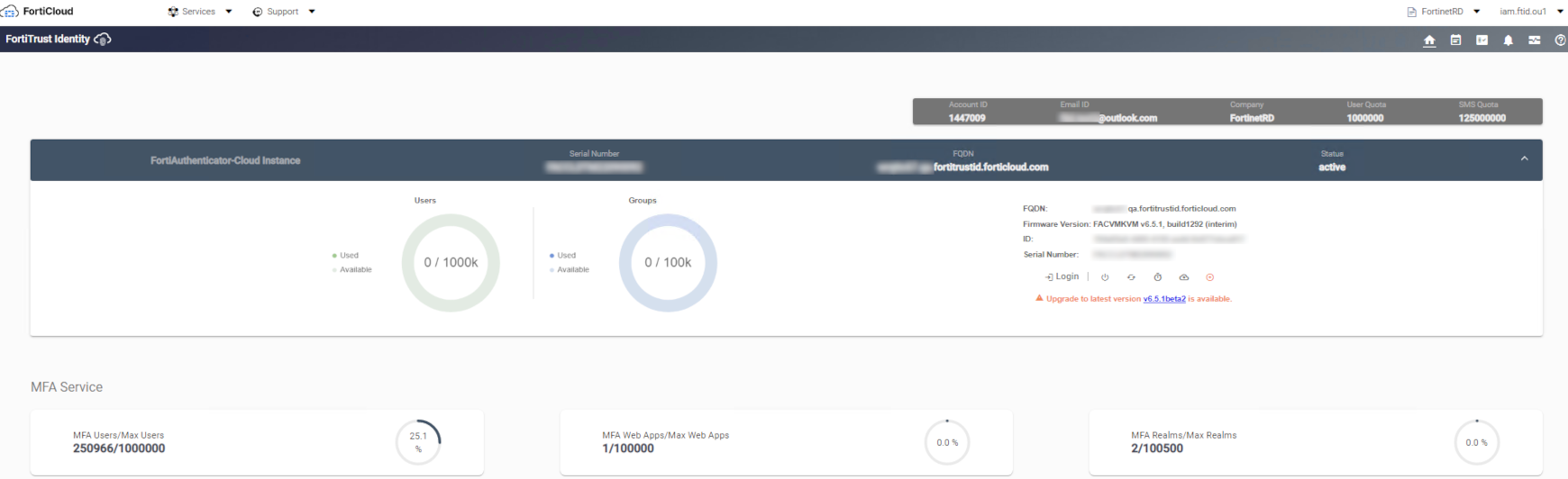
Task: Click the document icon beside FortinetRD
Action: click(1412, 12)
